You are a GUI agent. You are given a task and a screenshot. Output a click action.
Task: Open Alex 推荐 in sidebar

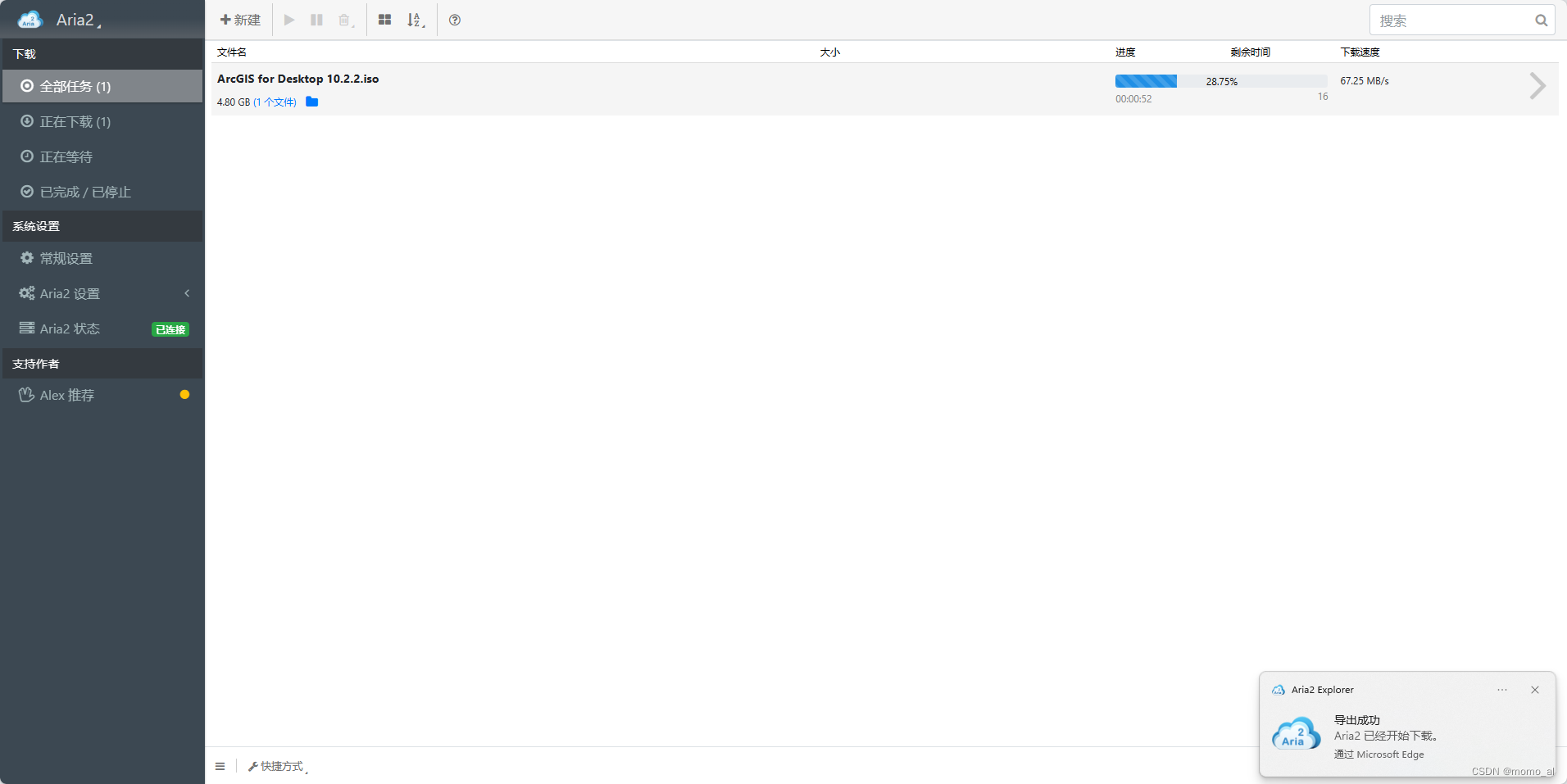click(102, 395)
